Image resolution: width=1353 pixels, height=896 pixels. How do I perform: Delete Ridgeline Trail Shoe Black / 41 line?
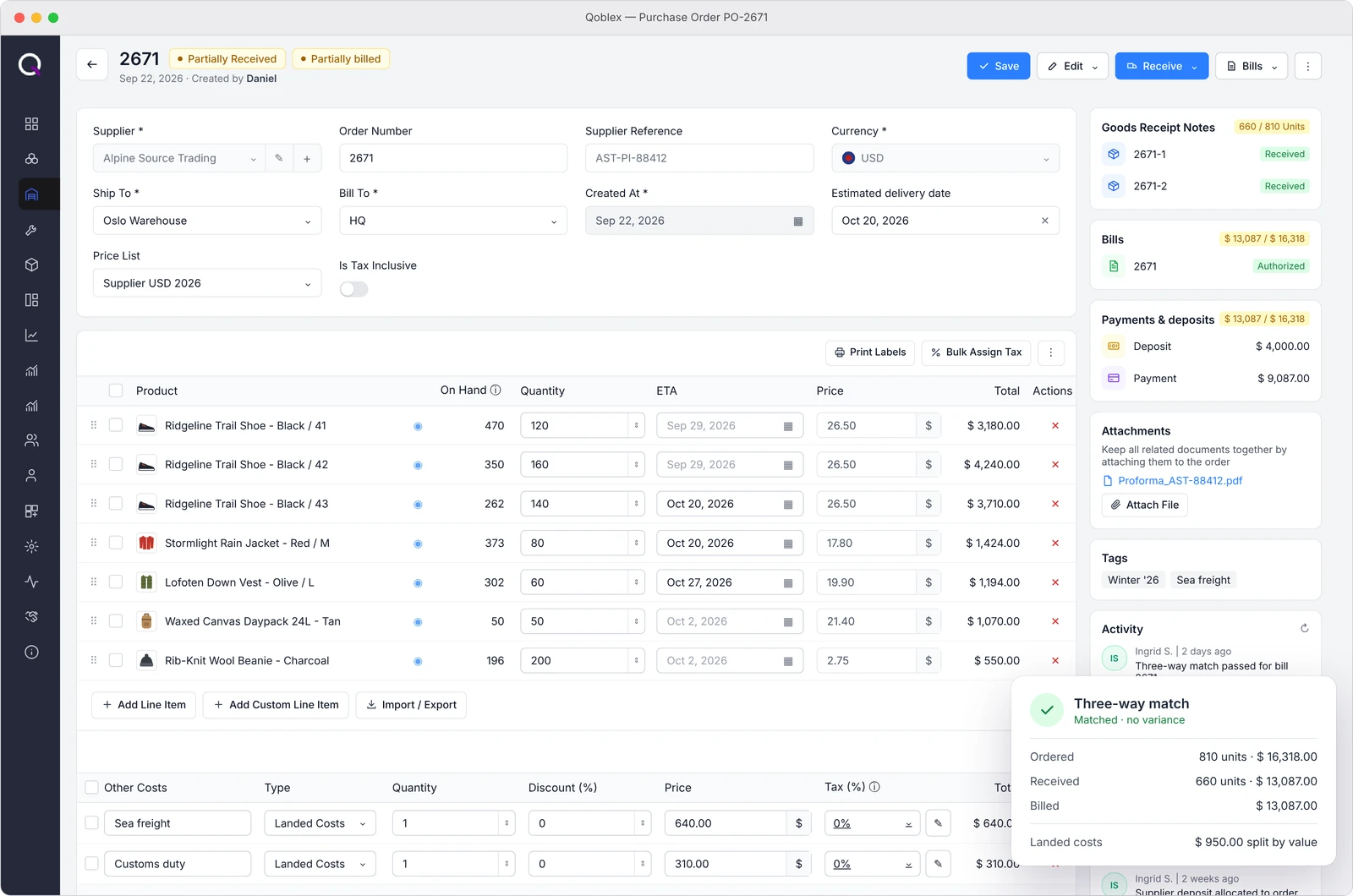point(1054,426)
